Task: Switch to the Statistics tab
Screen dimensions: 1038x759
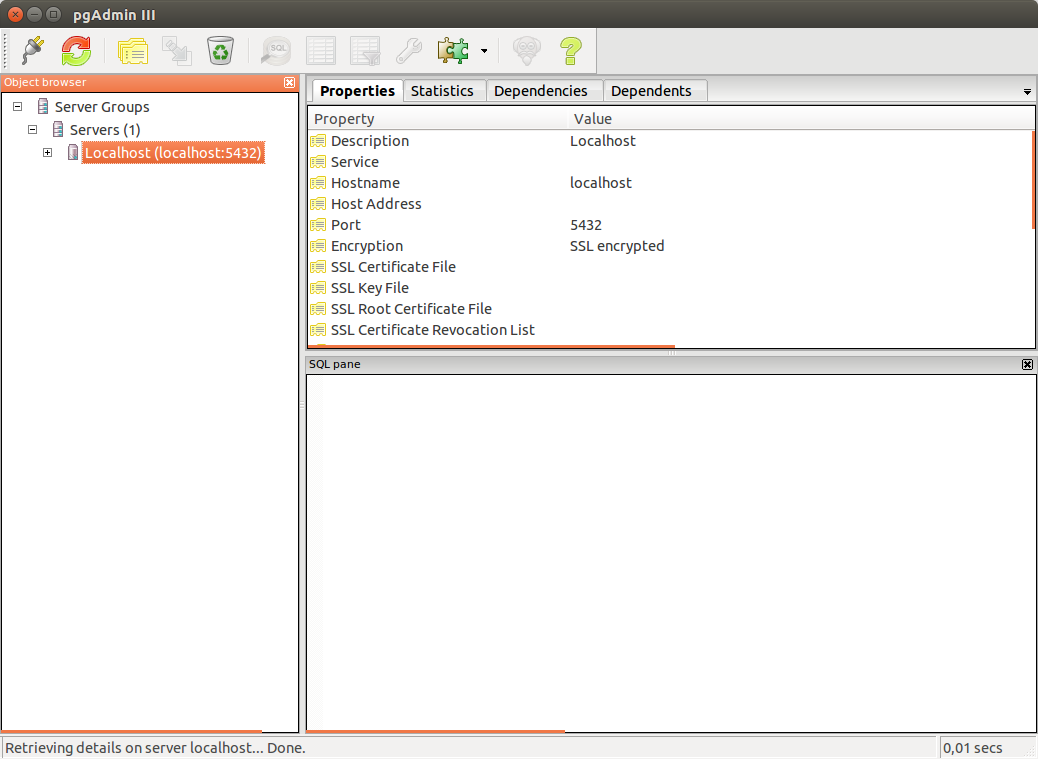Action: (442, 91)
